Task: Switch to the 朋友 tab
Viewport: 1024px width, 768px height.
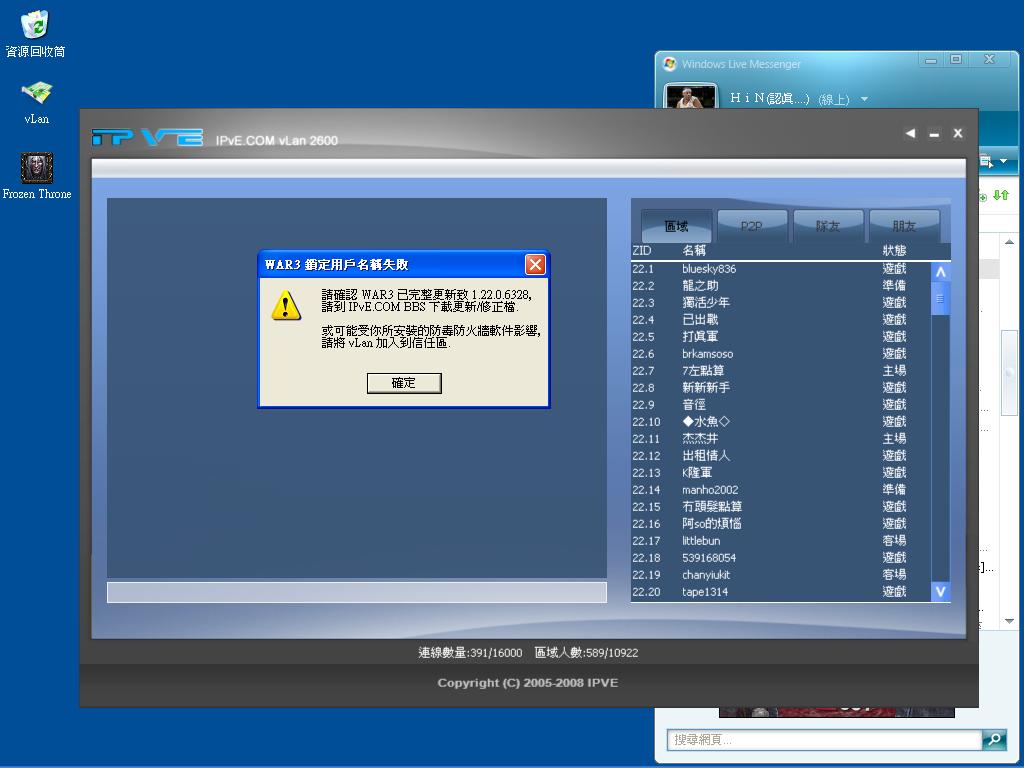Action: 904,226
